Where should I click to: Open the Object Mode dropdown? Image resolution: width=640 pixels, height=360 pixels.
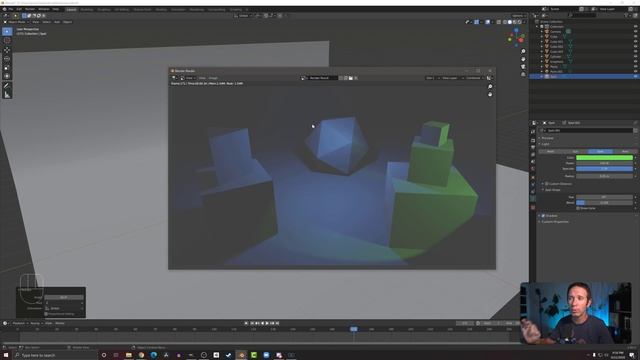tap(16, 22)
